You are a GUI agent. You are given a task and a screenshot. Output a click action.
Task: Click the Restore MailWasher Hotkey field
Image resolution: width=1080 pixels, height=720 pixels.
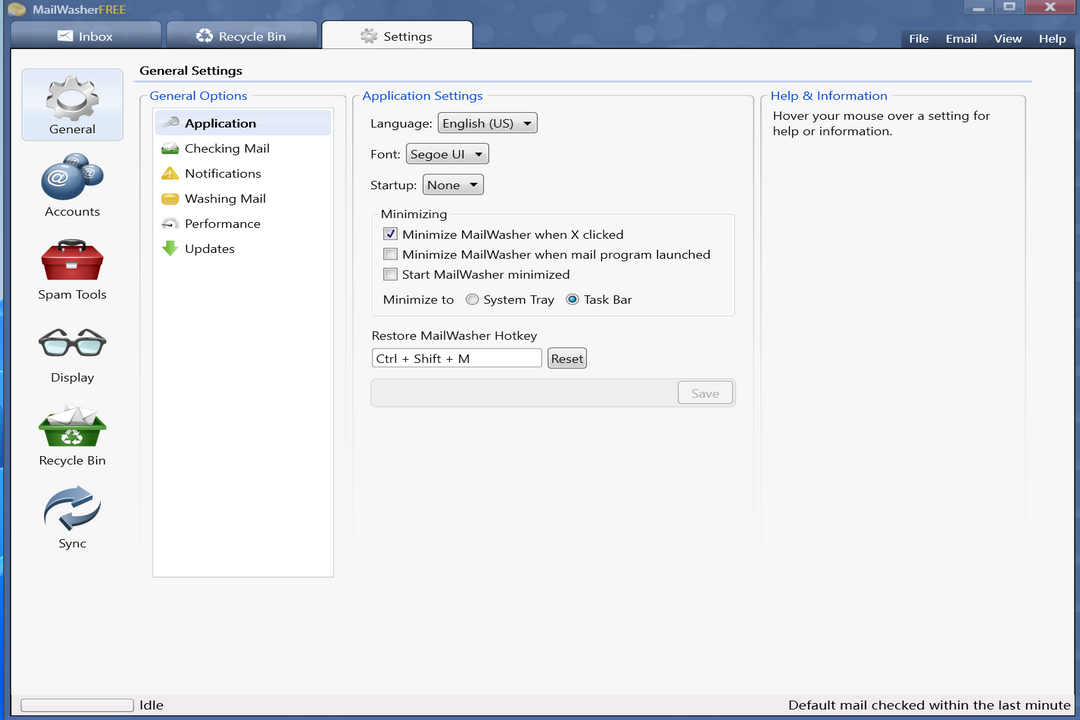(x=456, y=357)
